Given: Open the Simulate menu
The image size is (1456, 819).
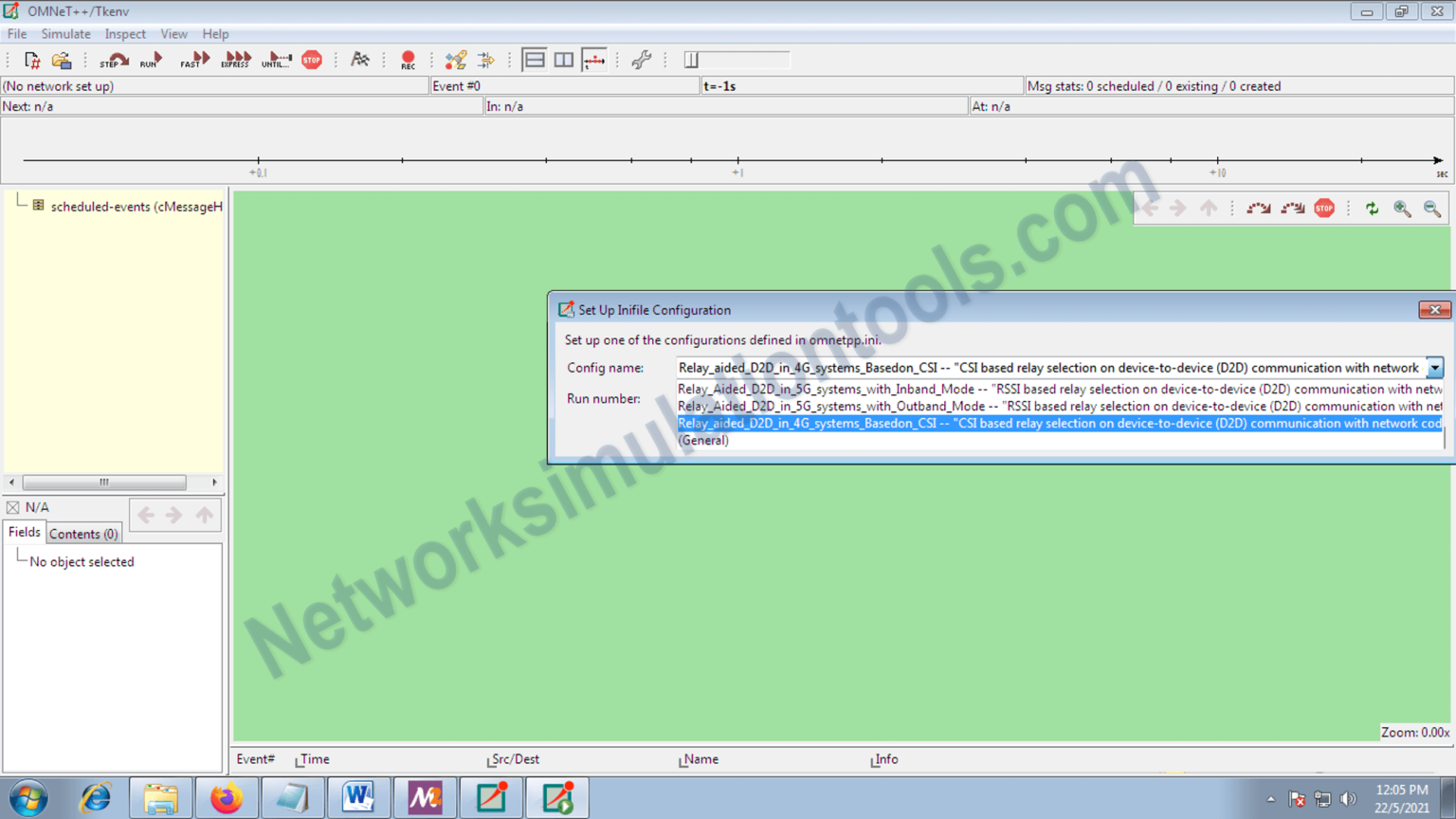Looking at the screenshot, I should coord(66,33).
